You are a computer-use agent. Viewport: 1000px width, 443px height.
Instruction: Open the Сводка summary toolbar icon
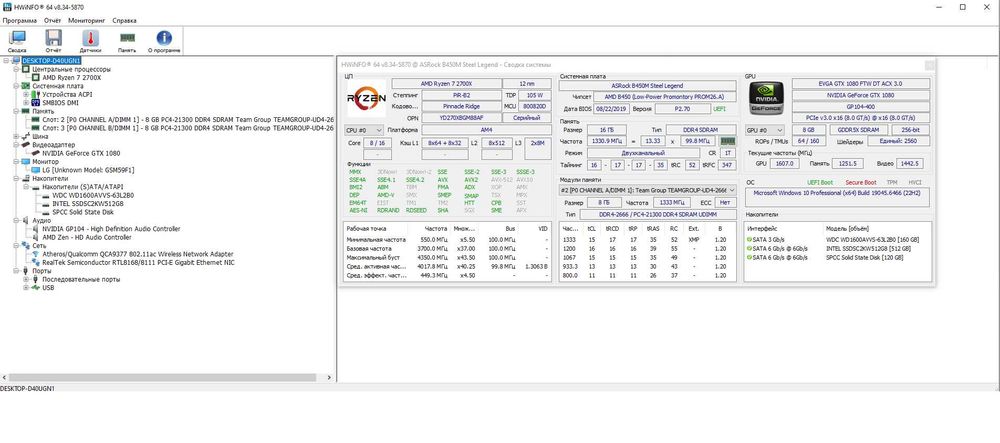pos(17,41)
